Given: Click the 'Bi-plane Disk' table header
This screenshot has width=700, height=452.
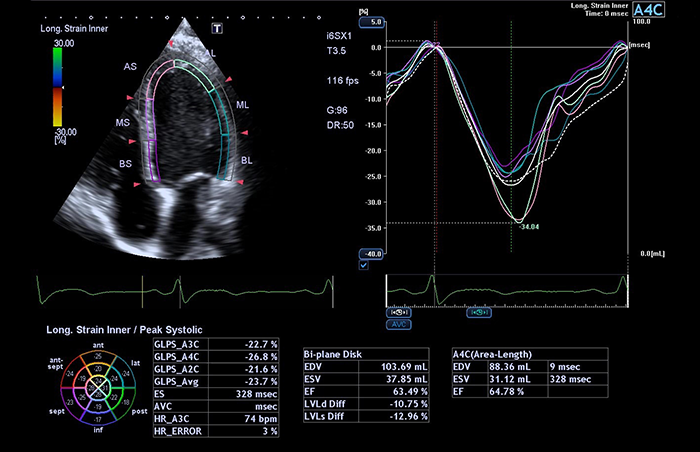Looking at the screenshot, I should [x=333, y=355].
